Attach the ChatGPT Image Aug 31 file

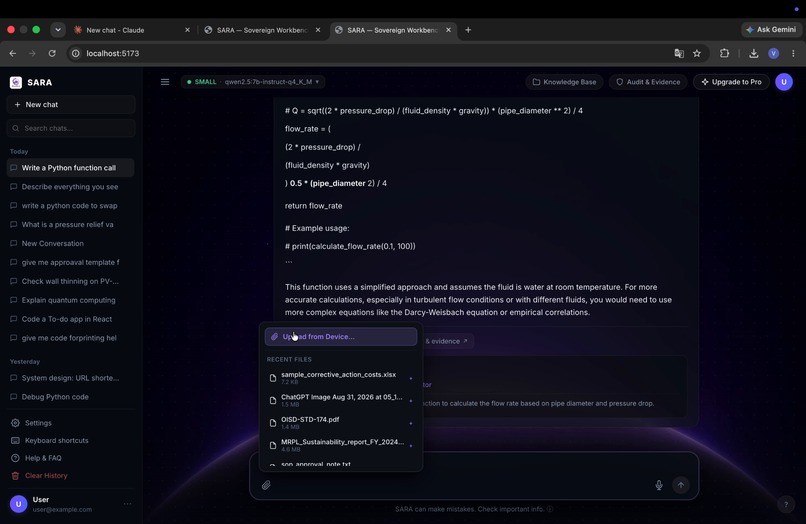tap(341, 400)
